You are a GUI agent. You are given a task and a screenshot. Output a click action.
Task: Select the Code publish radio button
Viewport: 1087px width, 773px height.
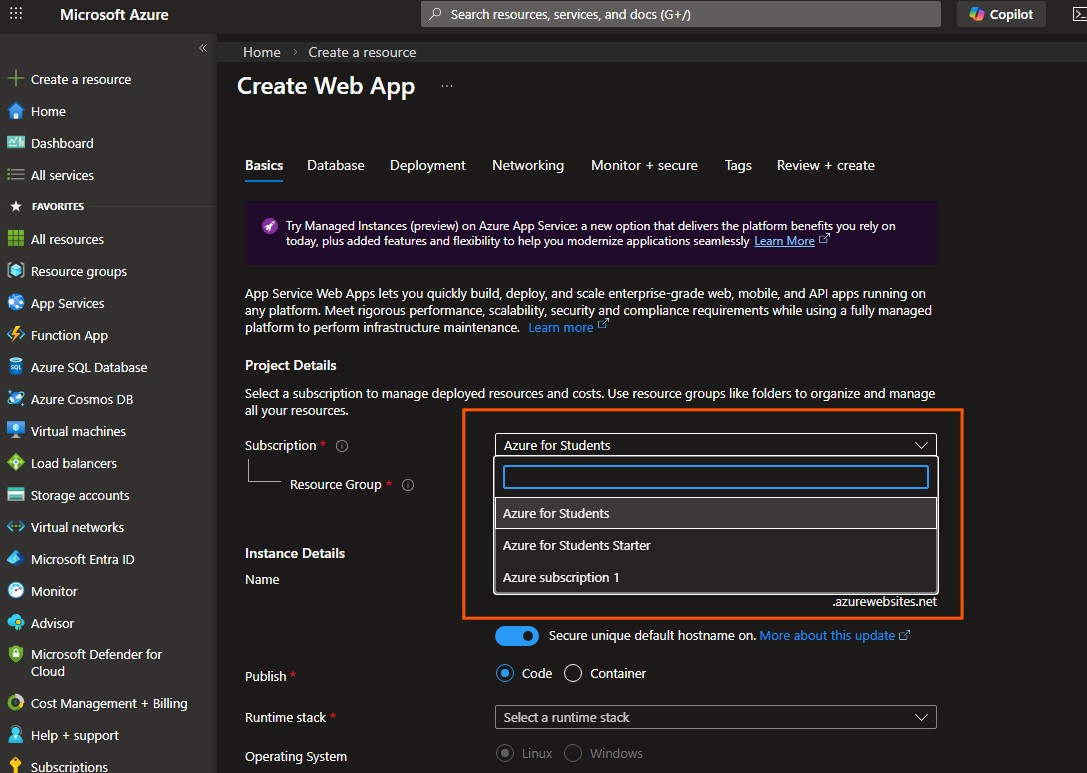tap(505, 673)
